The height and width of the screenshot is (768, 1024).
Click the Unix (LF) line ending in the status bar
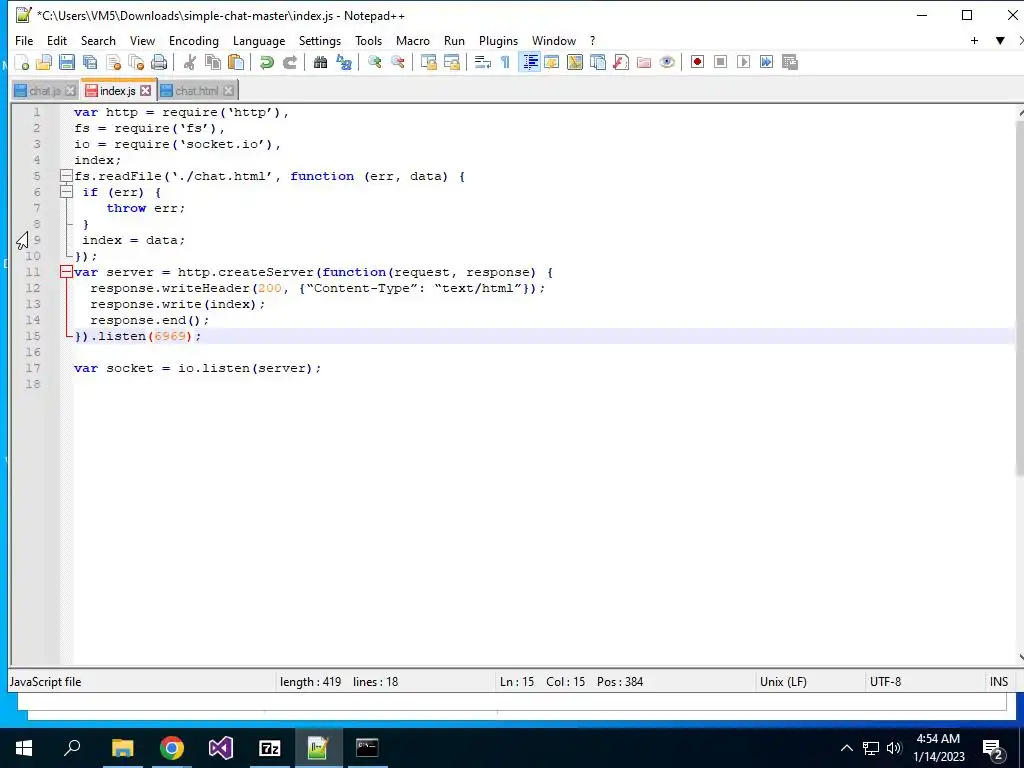(783, 682)
